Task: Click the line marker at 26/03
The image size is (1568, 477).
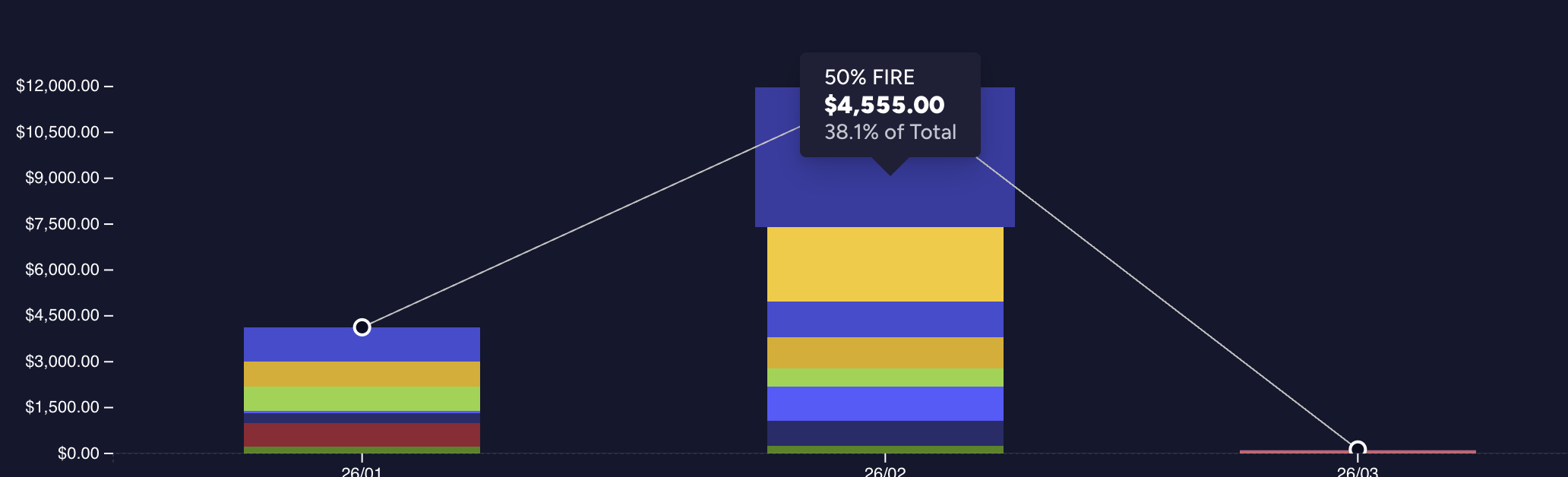Action: pyautogui.click(x=1358, y=449)
